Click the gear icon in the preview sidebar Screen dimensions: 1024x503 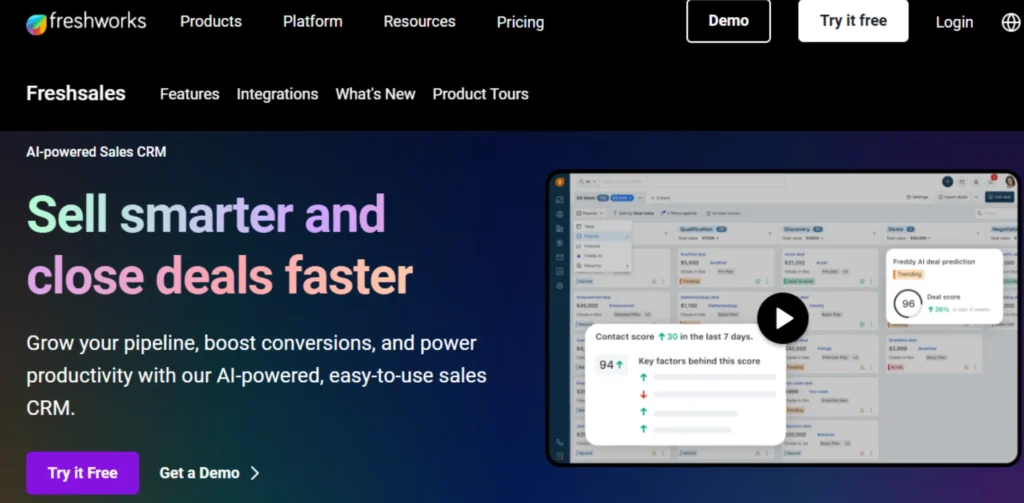coord(560,285)
